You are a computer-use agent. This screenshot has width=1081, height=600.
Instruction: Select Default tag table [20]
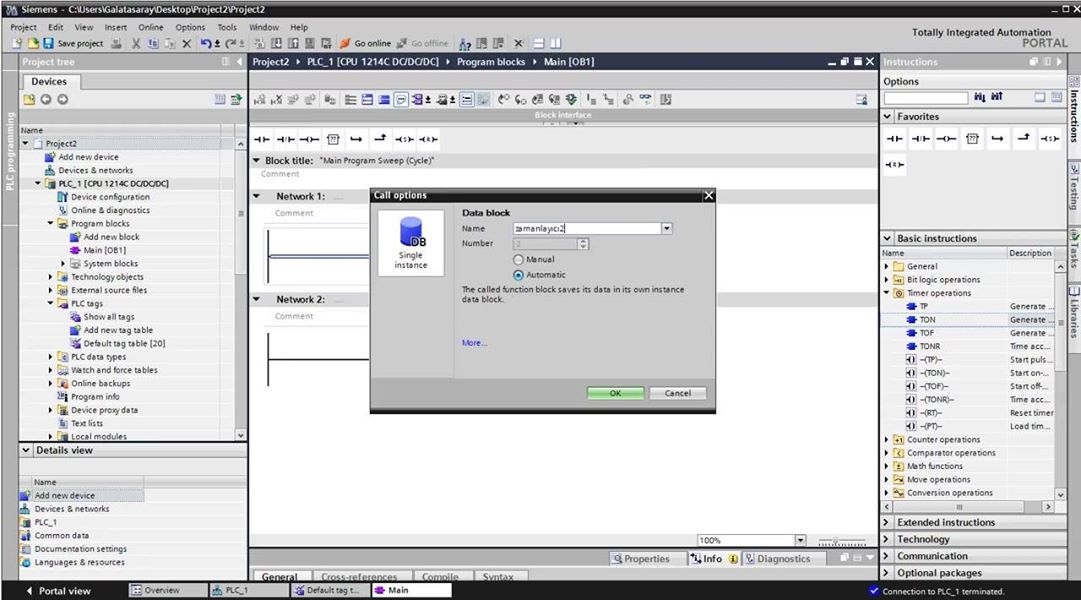tap(124, 343)
